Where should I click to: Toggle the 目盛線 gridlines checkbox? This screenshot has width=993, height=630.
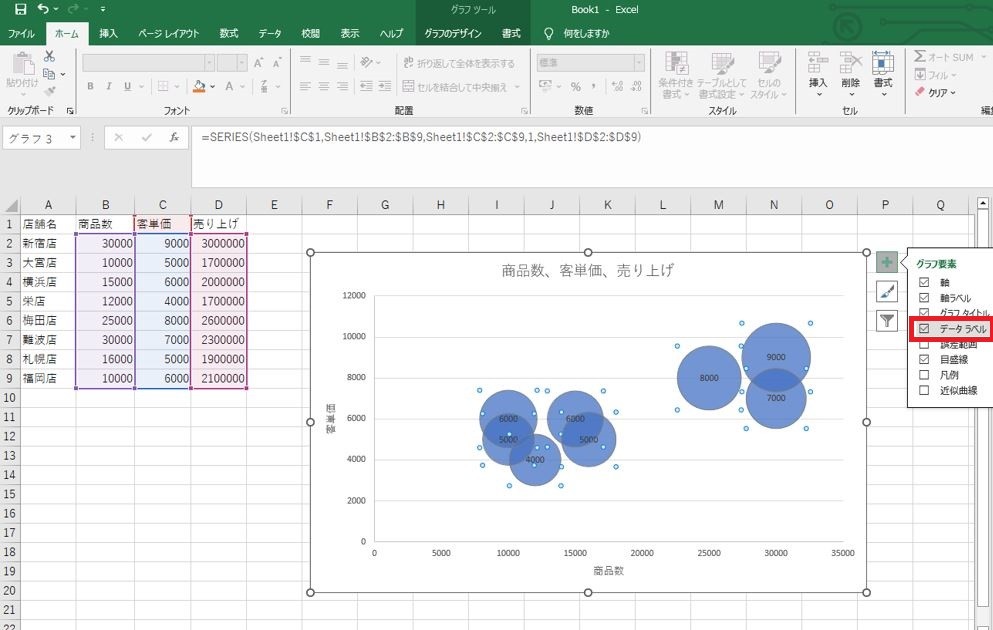[x=924, y=359]
